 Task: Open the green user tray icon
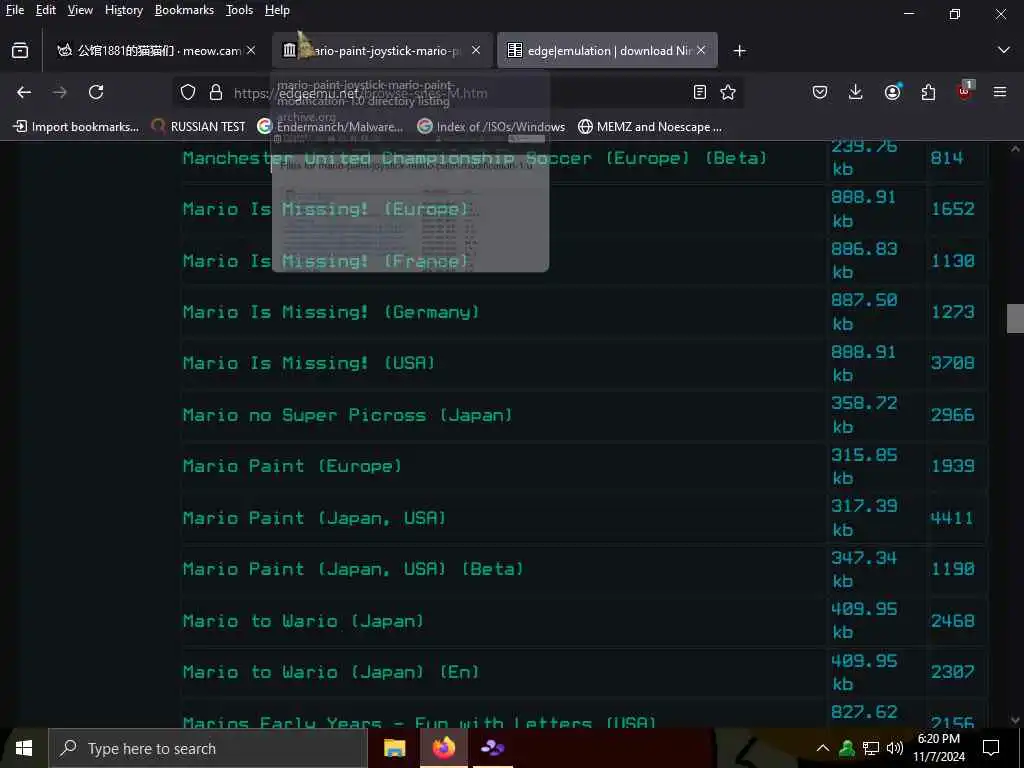click(847, 748)
